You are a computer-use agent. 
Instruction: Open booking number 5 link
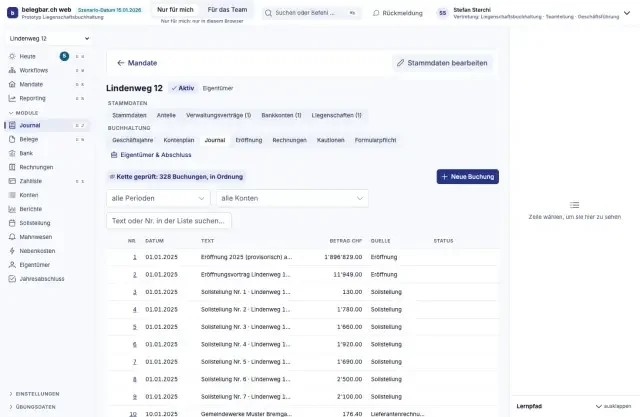pos(135,327)
